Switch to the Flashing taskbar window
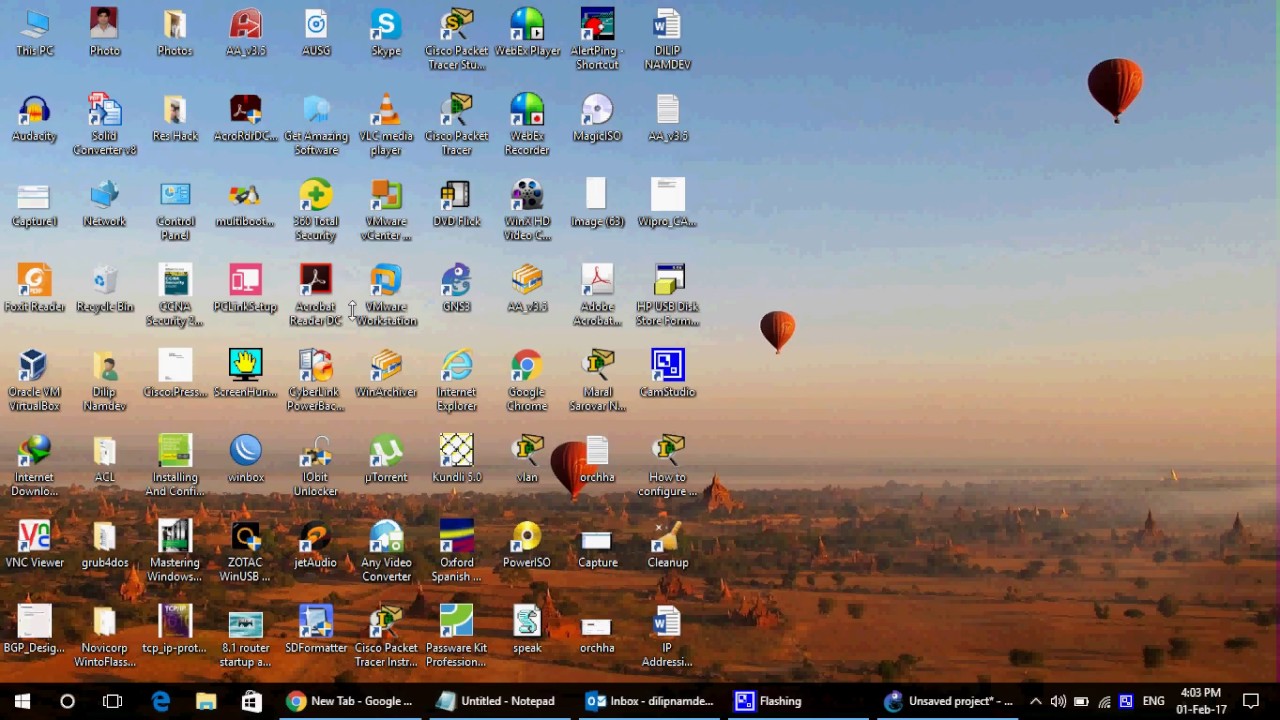 click(x=798, y=701)
